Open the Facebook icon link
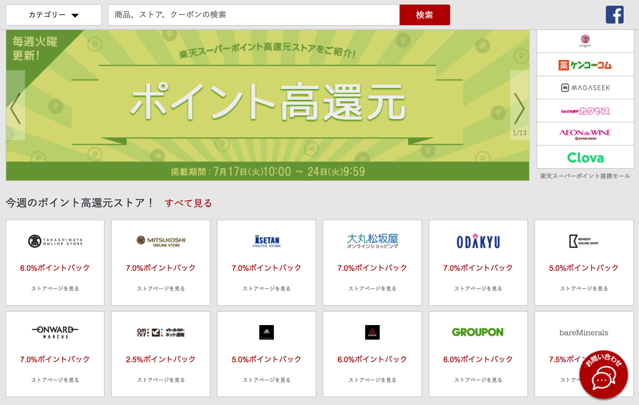Image resolution: width=639 pixels, height=405 pixels. pos(615,15)
